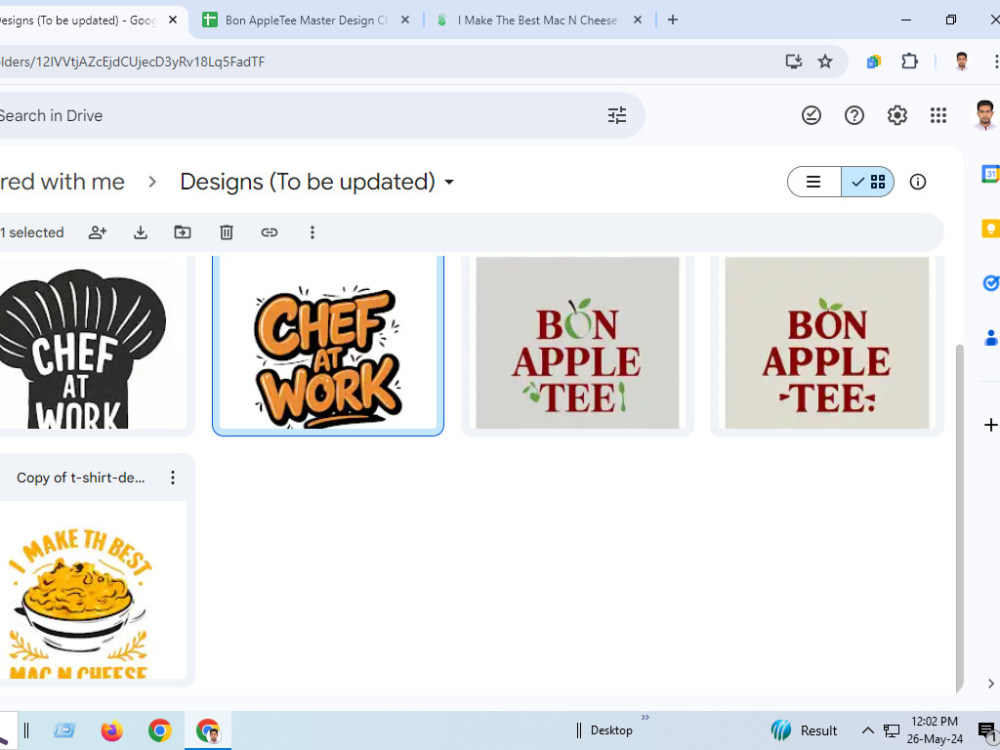1000x750 pixels.
Task: Open Google Chrome taskbar icon
Action: pos(159,730)
